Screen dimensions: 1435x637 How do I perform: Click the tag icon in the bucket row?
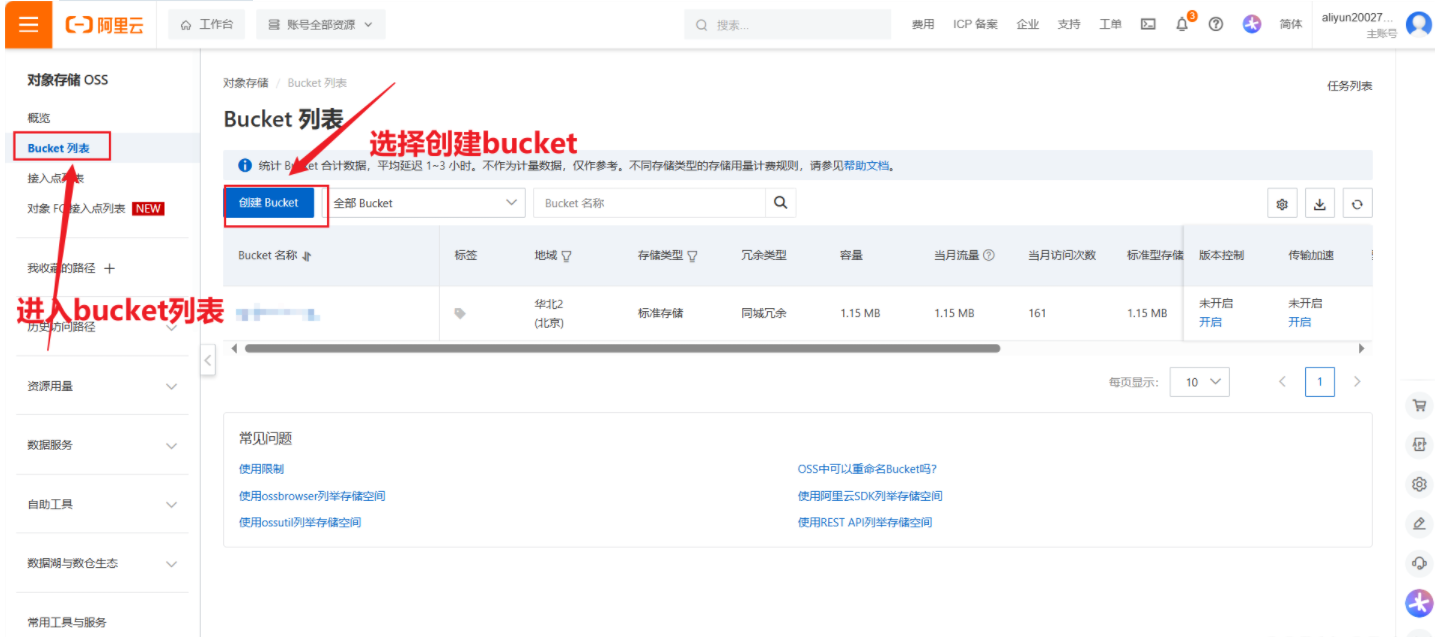click(x=460, y=313)
